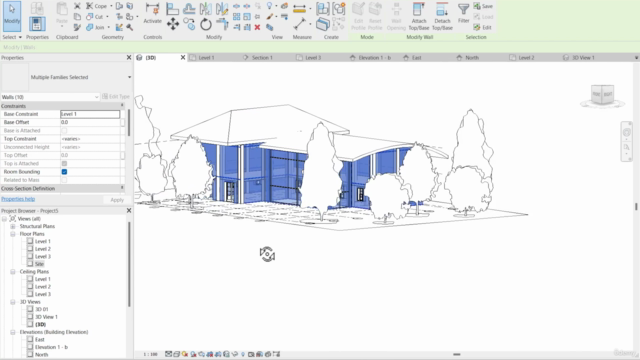Image resolution: width=640 pixels, height=360 pixels.
Task: Toggle Detail Level on view control bar
Action: (168, 354)
